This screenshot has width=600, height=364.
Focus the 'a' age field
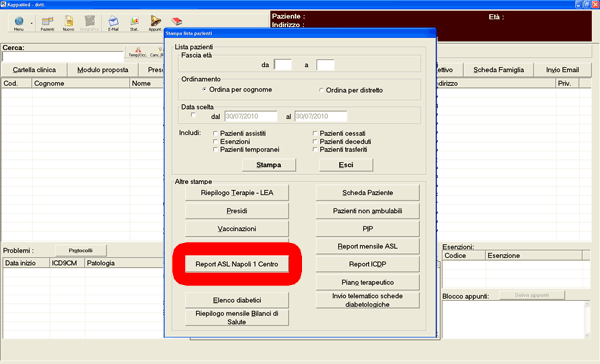(325, 65)
